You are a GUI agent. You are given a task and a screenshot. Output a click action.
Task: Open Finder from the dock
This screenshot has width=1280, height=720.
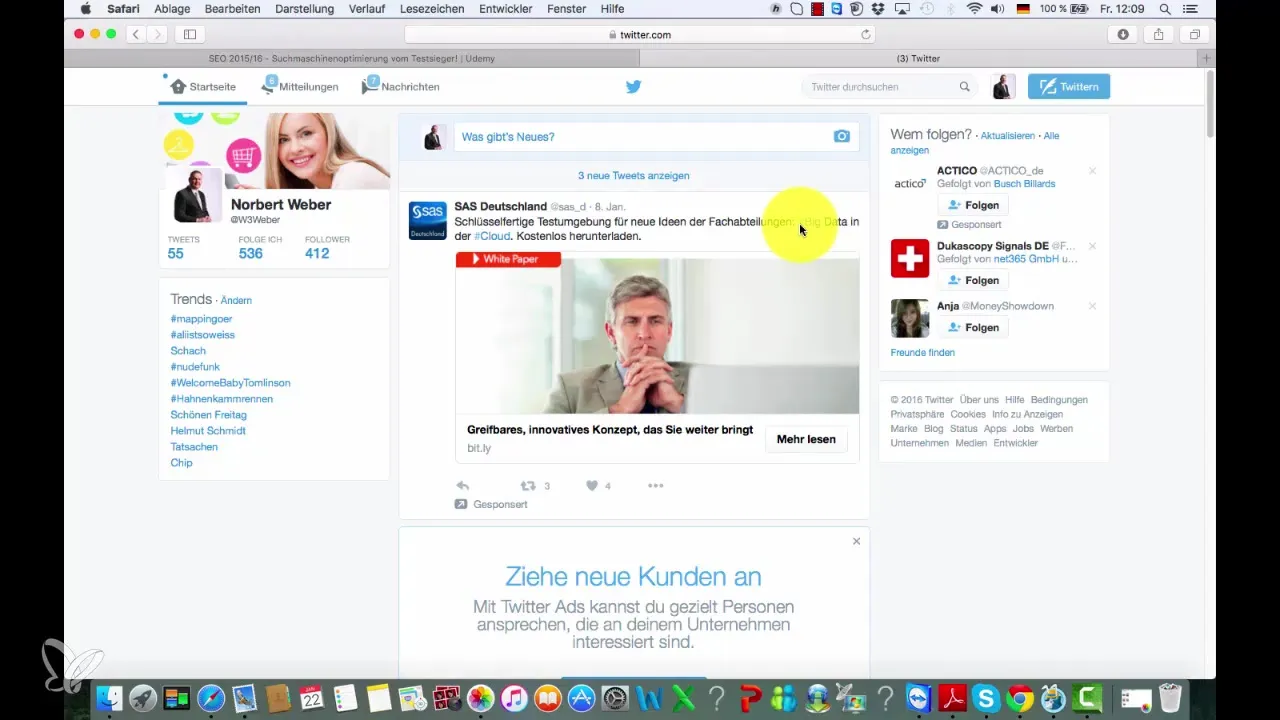click(x=110, y=697)
